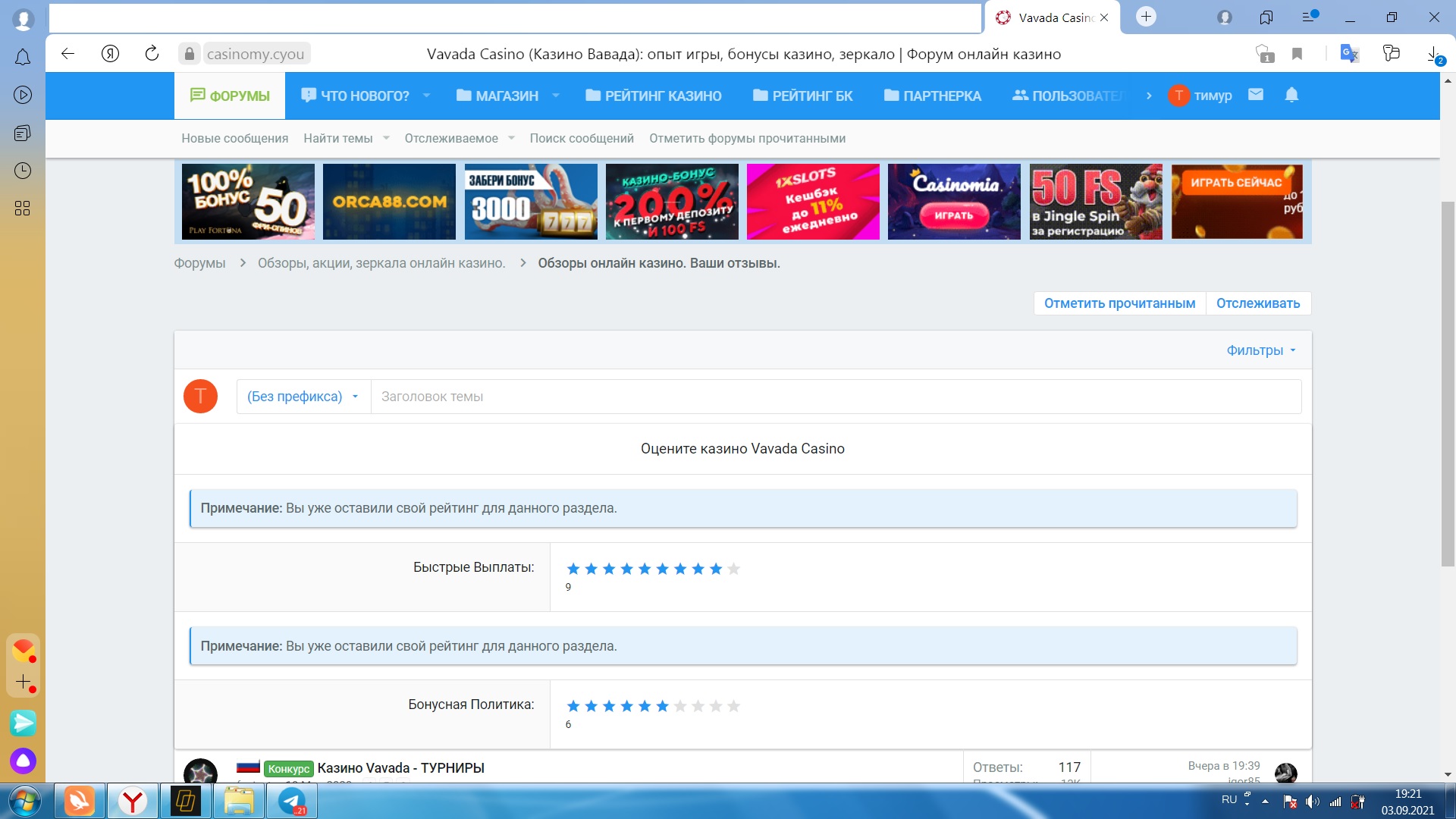
Task: Open Yandex browser taskbar icon
Action: tap(133, 802)
